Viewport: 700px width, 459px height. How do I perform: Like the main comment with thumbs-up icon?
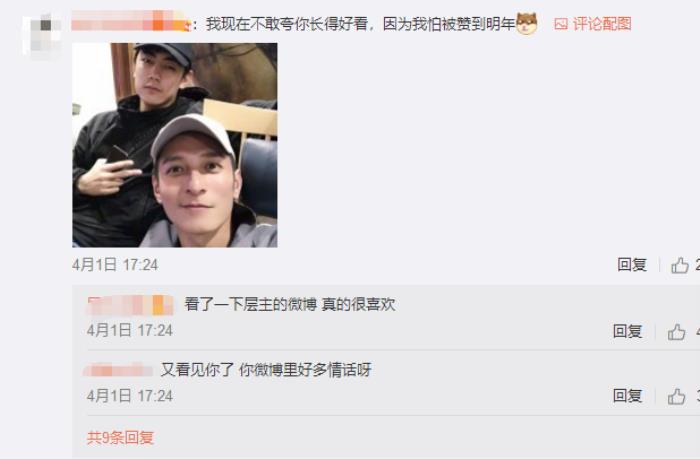[x=679, y=265]
